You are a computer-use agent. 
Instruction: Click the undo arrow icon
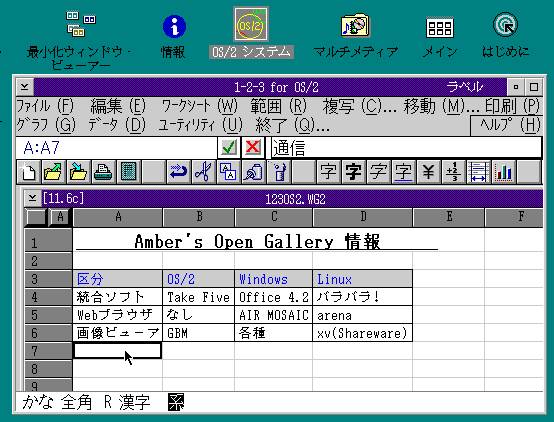click(x=178, y=172)
